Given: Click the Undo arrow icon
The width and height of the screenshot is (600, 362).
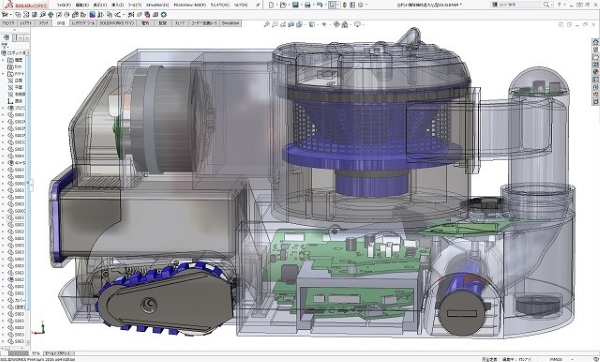Looking at the screenshot, I should (x=320, y=5).
